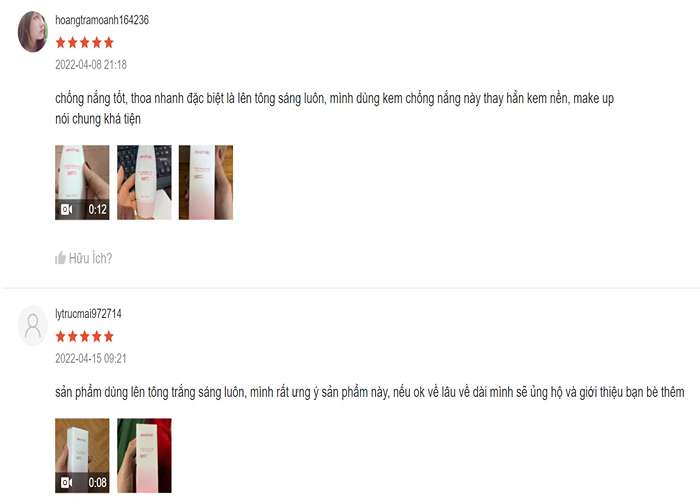Click the thumbs-up Hữu Ích icon

point(60,258)
